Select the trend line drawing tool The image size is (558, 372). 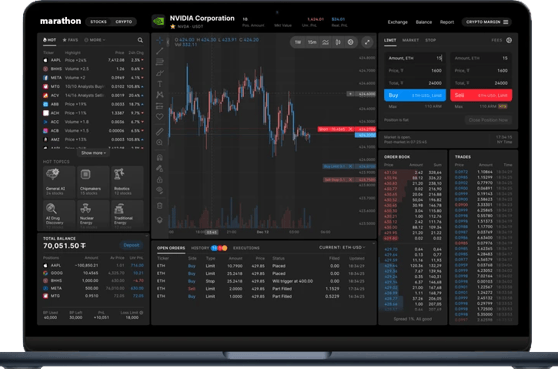pos(160,51)
